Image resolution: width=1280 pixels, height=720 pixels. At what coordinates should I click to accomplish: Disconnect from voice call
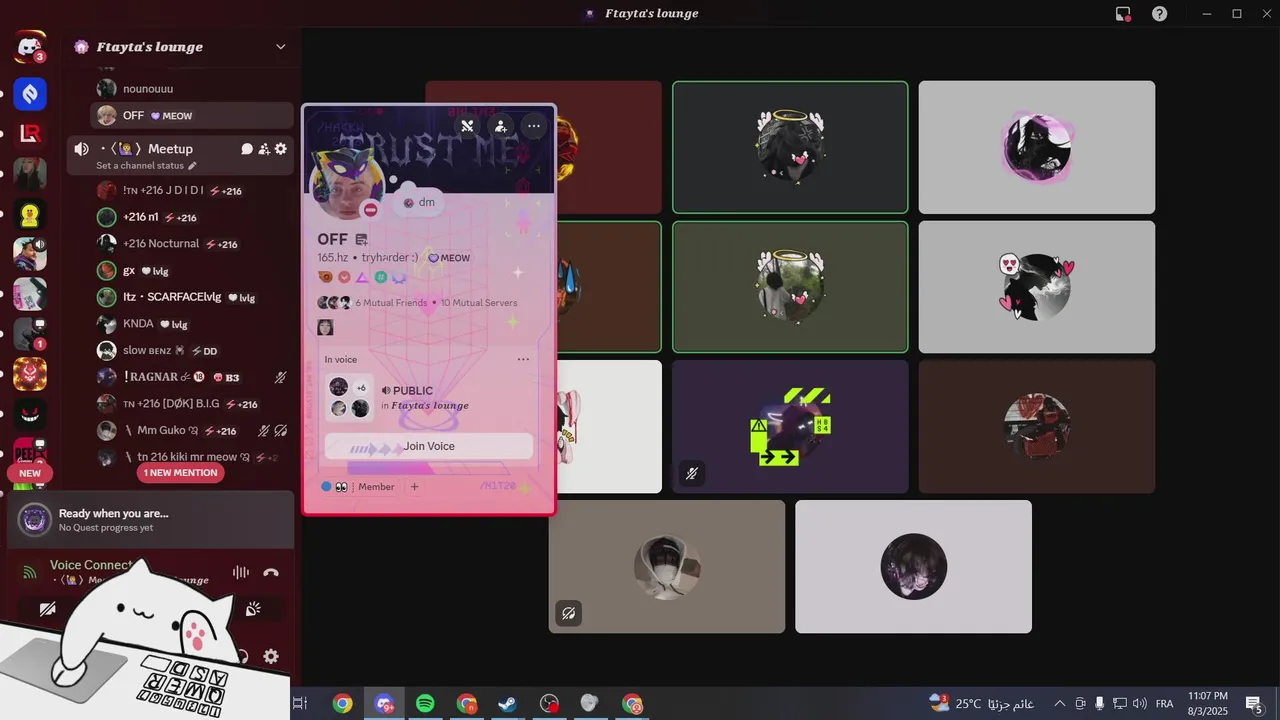pyautogui.click(x=271, y=573)
